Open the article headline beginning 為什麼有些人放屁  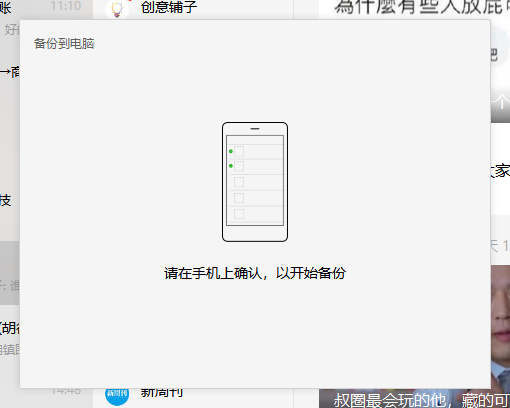tap(422, 7)
